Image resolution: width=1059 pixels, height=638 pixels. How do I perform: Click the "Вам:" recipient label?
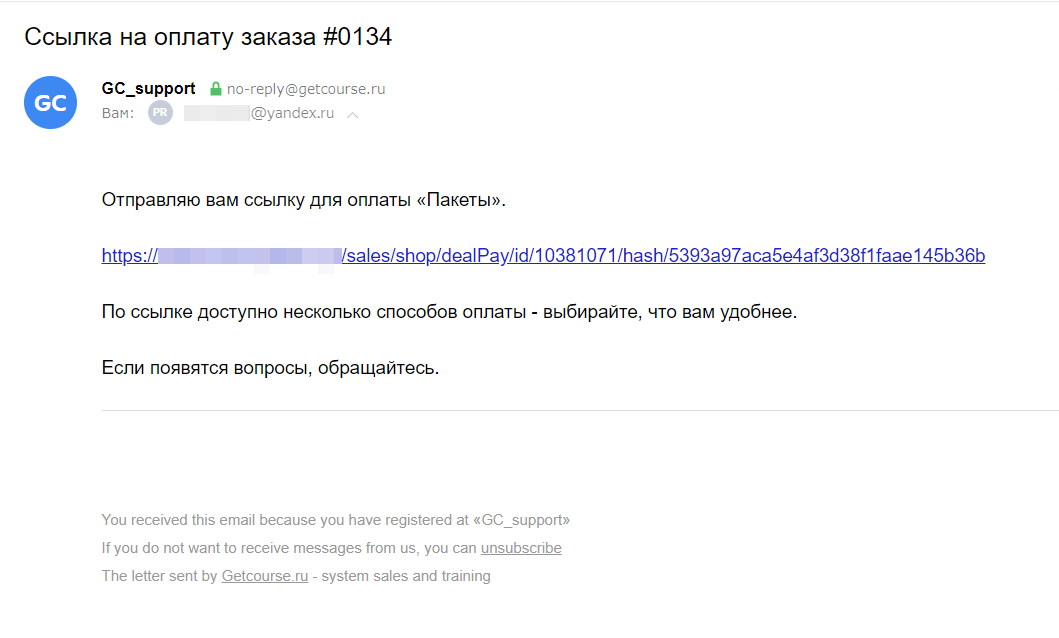tap(118, 113)
